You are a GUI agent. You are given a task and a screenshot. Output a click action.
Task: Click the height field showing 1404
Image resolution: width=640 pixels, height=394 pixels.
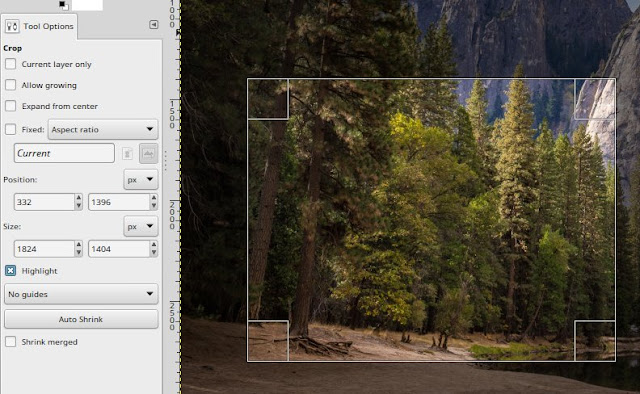(119, 249)
